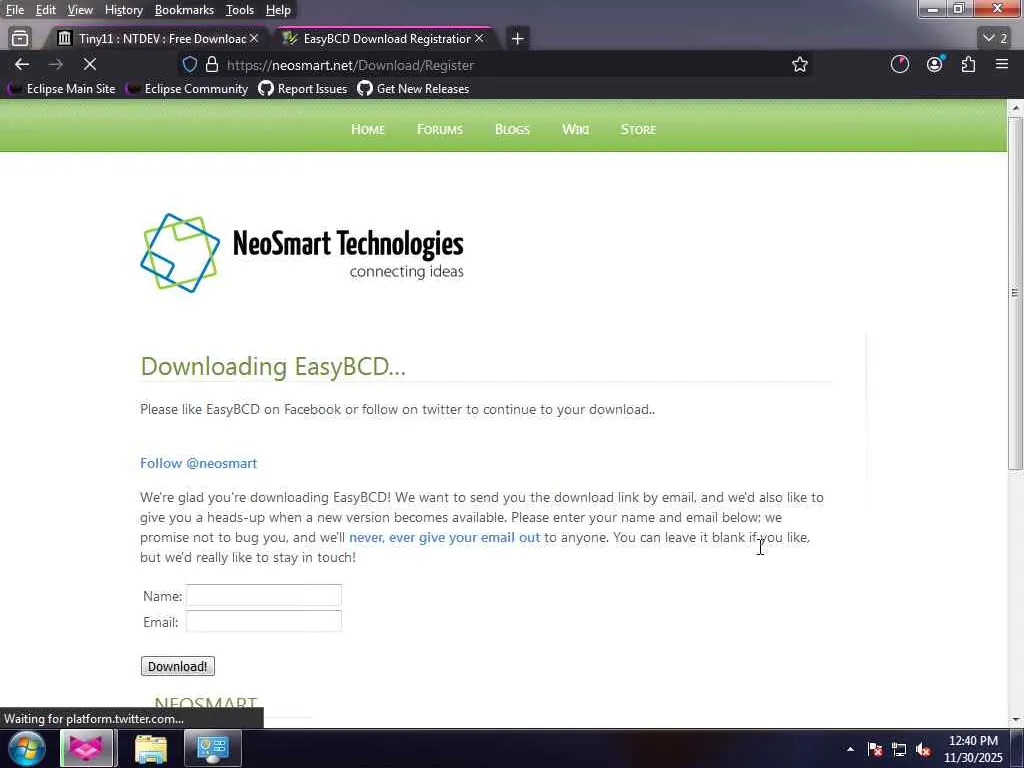Click the scrollbar up arrow
Viewport: 1024px width, 768px height.
pyautogui.click(x=1015, y=107)
